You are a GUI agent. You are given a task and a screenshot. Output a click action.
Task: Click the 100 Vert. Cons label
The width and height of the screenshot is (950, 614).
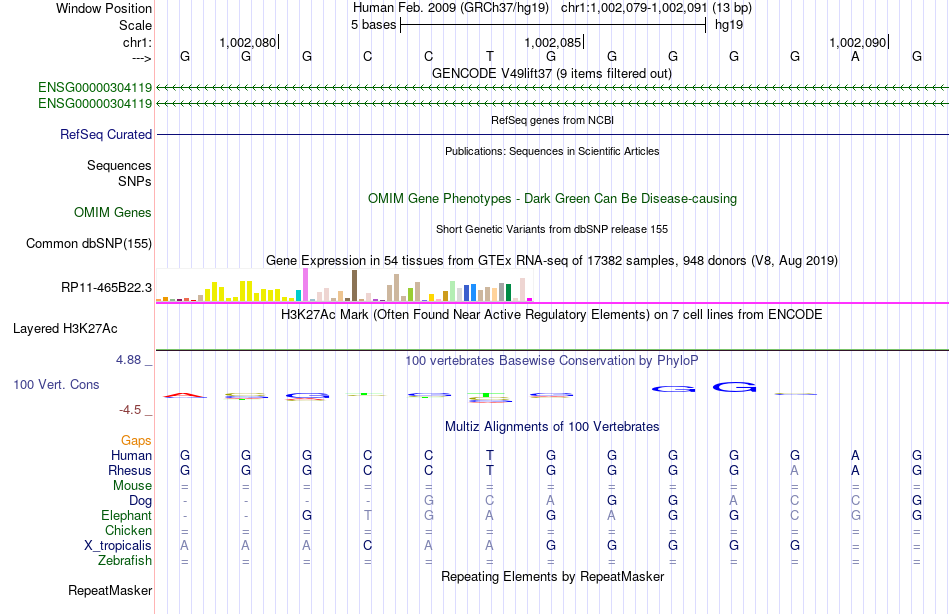pos(56,384)
